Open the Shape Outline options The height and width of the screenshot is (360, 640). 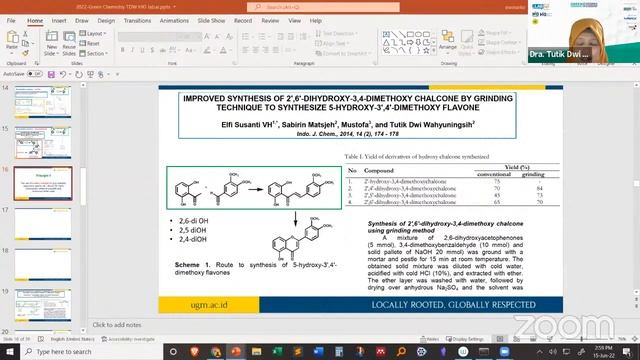click(500, 42)
